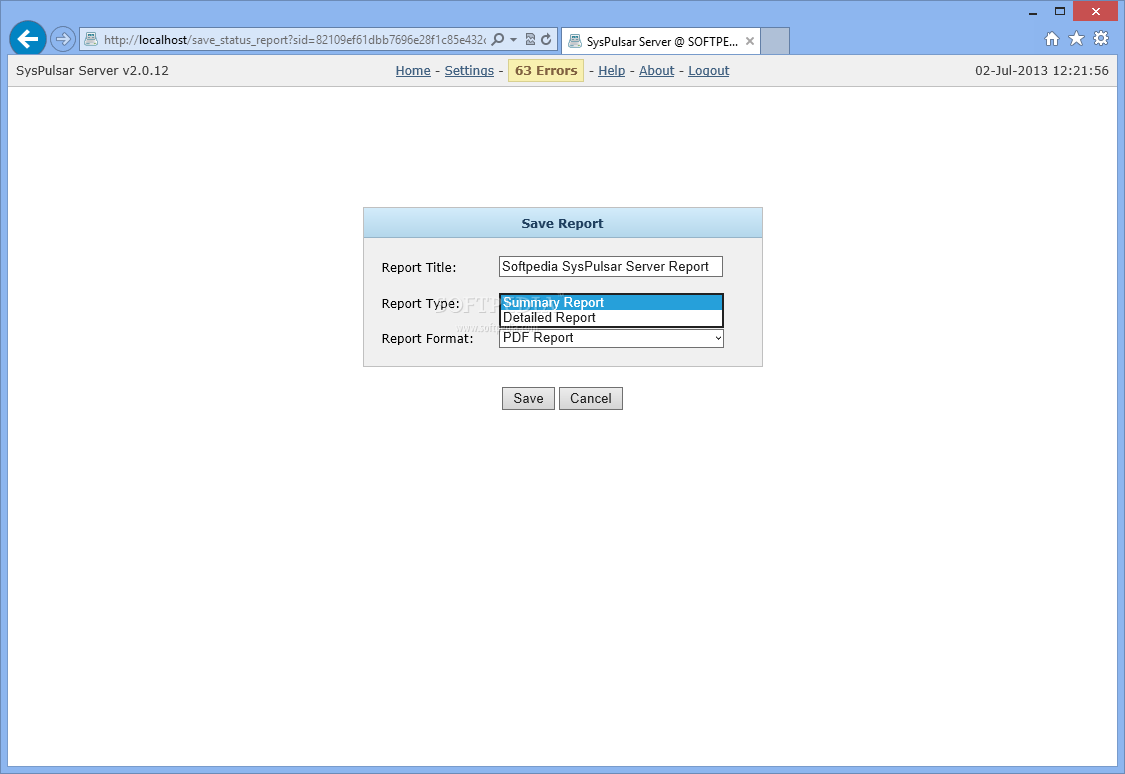1125x774 pixels.
Task: Click the Save Report dialog header
Action: point(562,223)
